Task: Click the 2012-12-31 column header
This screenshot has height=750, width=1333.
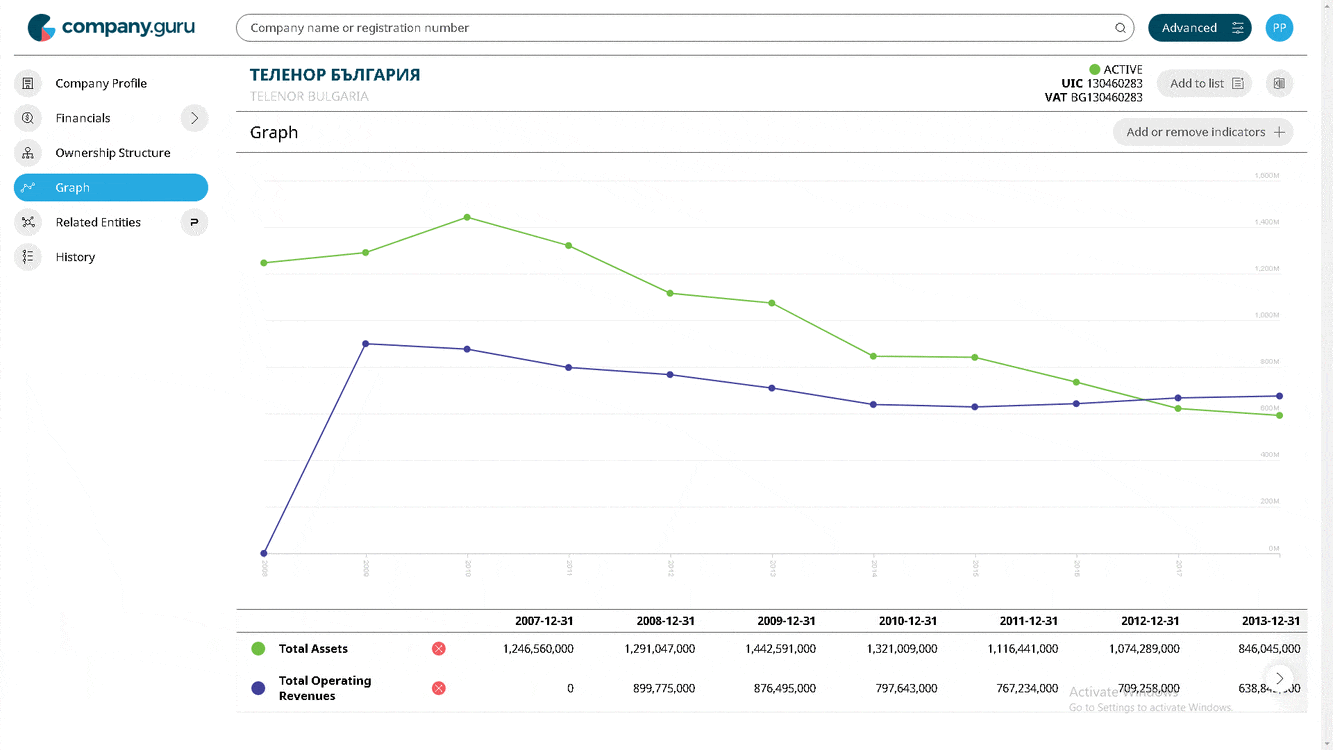Action: [x=1150, y=621]
